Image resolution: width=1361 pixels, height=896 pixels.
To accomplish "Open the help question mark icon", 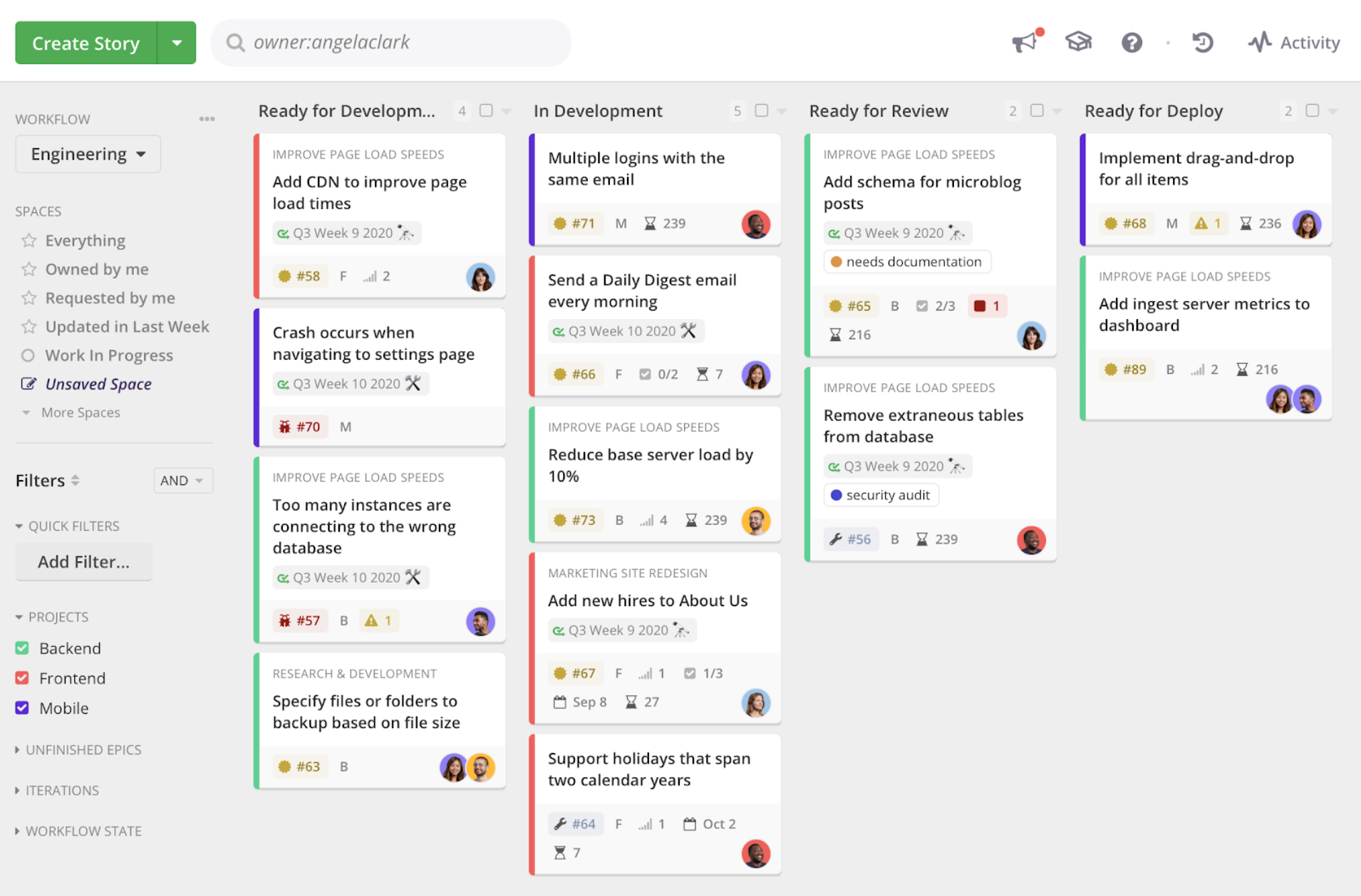I will pyautogui.click(x=1132, y=43).
